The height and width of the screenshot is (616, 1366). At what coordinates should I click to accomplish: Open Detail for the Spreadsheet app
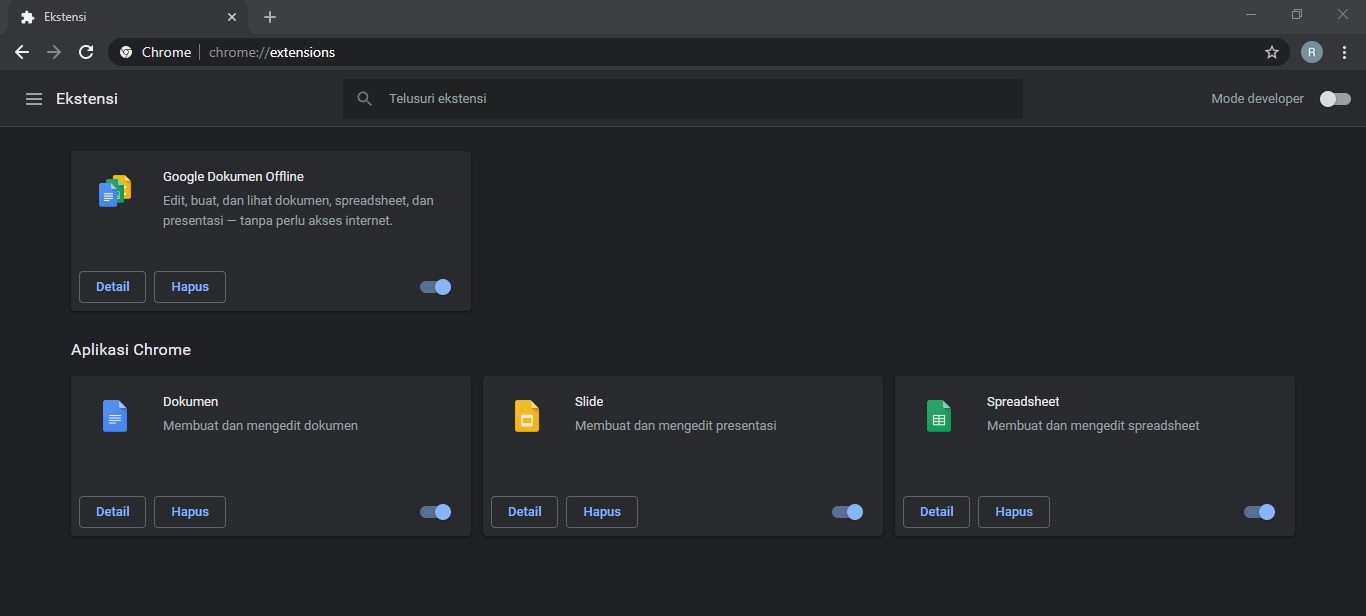936,512
